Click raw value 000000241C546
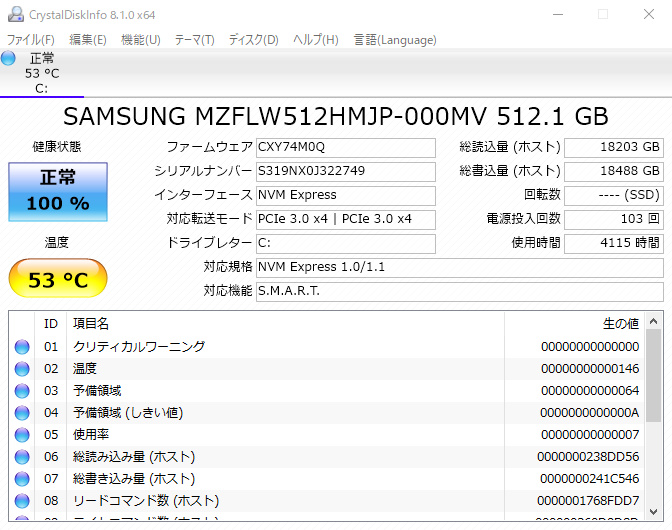Screen dimensions: 672x530 (x=590, y=479)
